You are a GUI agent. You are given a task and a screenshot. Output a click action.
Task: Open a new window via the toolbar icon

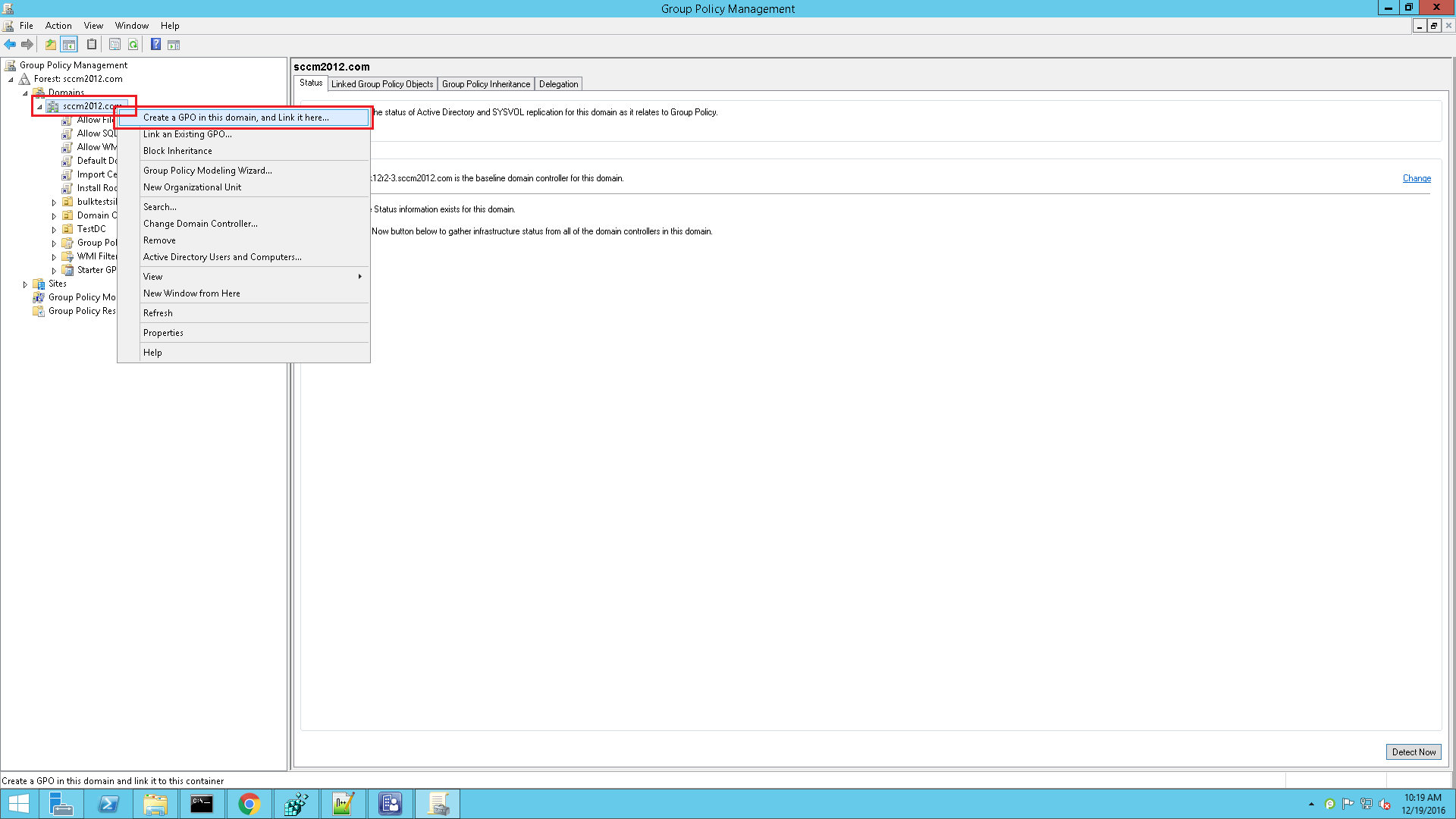(x=174, y=44)
